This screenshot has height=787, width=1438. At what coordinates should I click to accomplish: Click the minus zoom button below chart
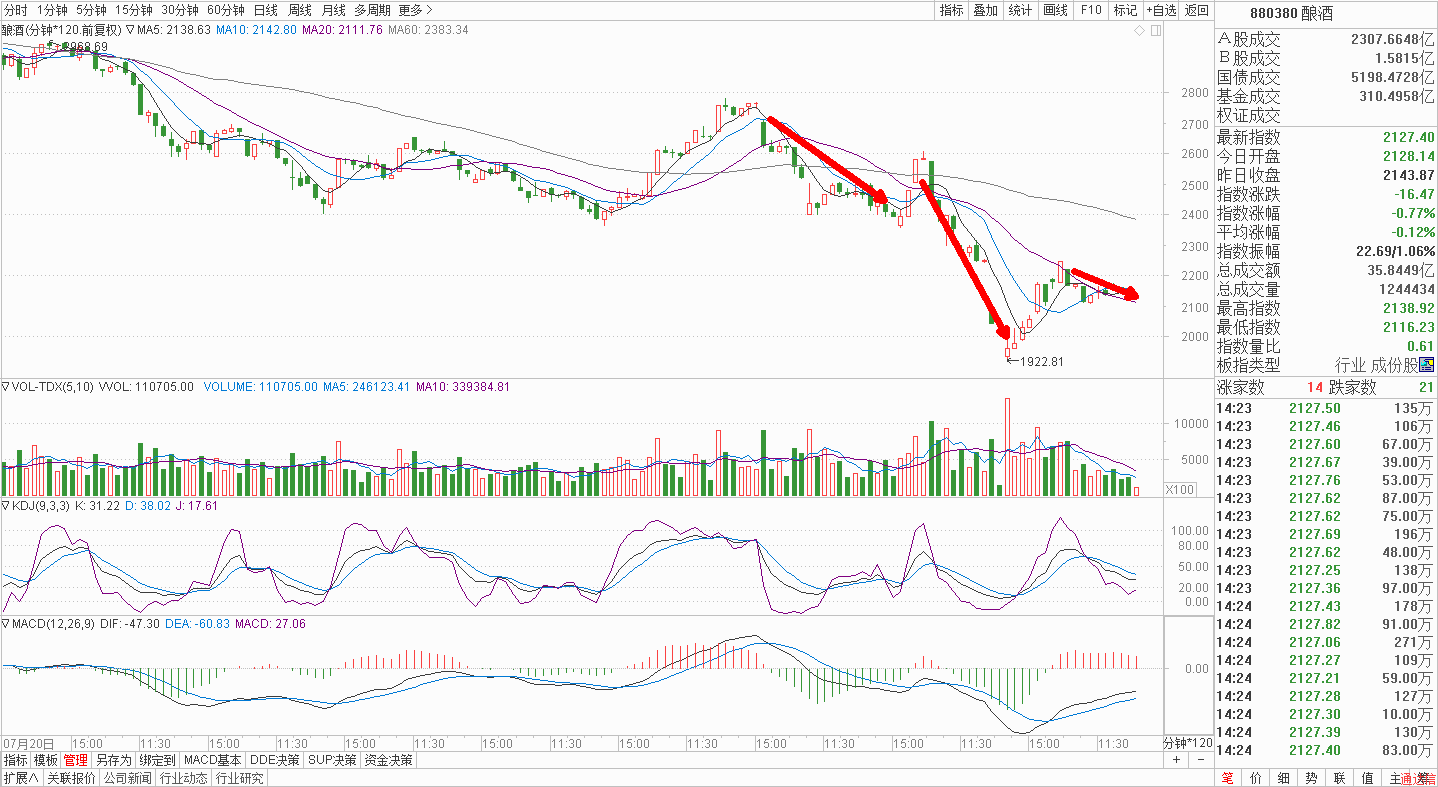click(x=1201, y=760)
